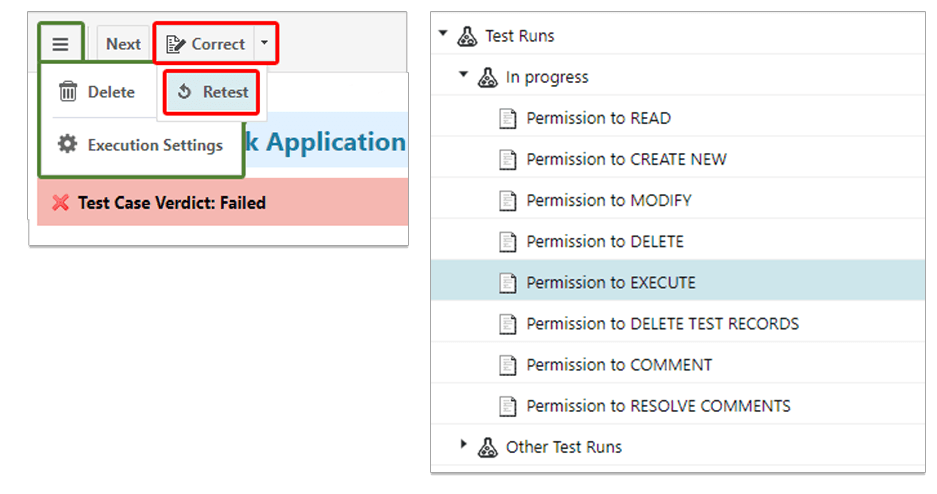Open the dropdown arrow next to Correct
937x494 pixels.
263,44
